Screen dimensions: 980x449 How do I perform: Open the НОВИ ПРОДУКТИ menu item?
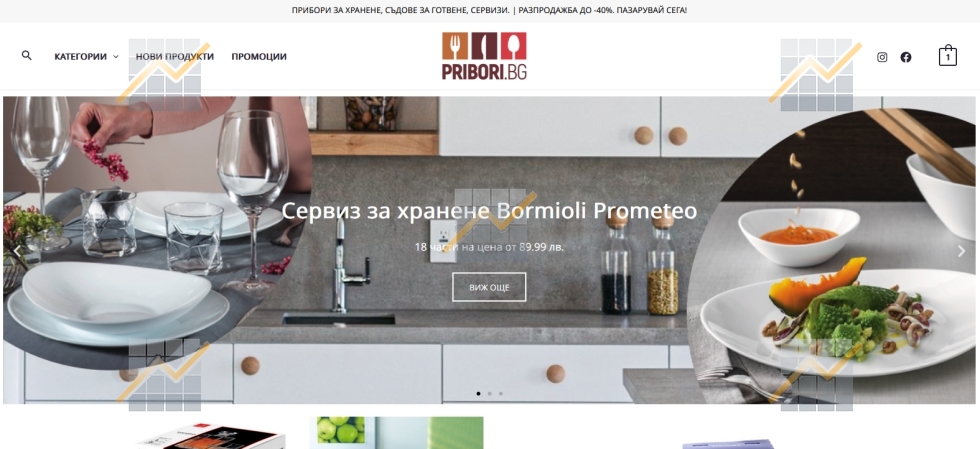(174, 56)
